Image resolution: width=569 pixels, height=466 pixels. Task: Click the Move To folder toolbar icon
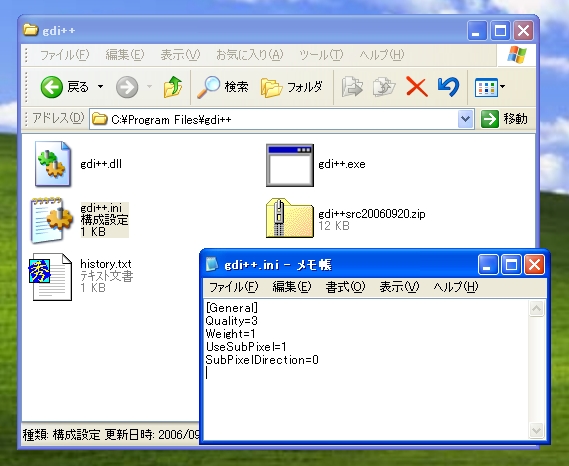pos(352,87)
